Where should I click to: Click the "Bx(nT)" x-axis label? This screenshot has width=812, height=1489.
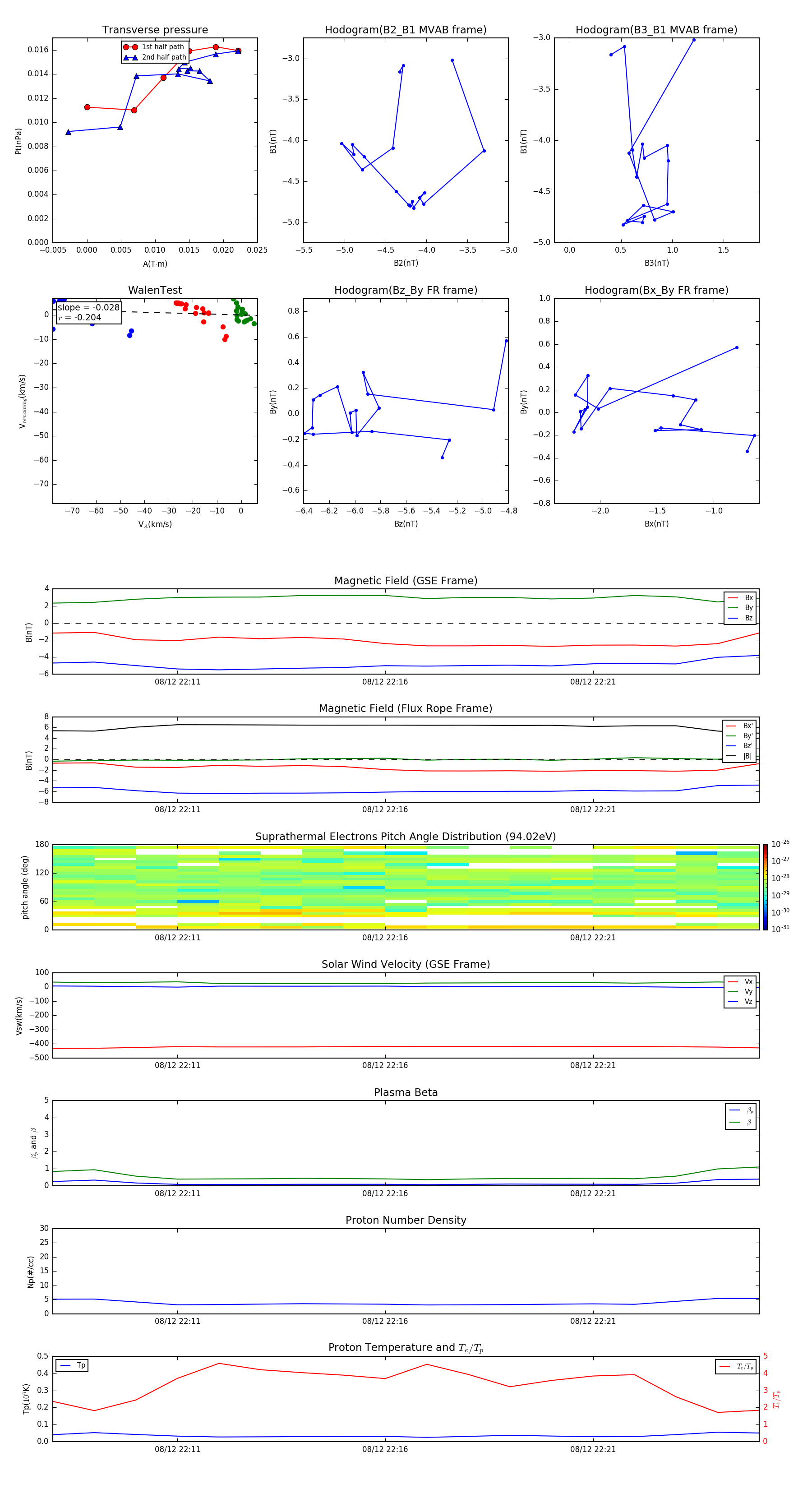click(x=656, y=524)
